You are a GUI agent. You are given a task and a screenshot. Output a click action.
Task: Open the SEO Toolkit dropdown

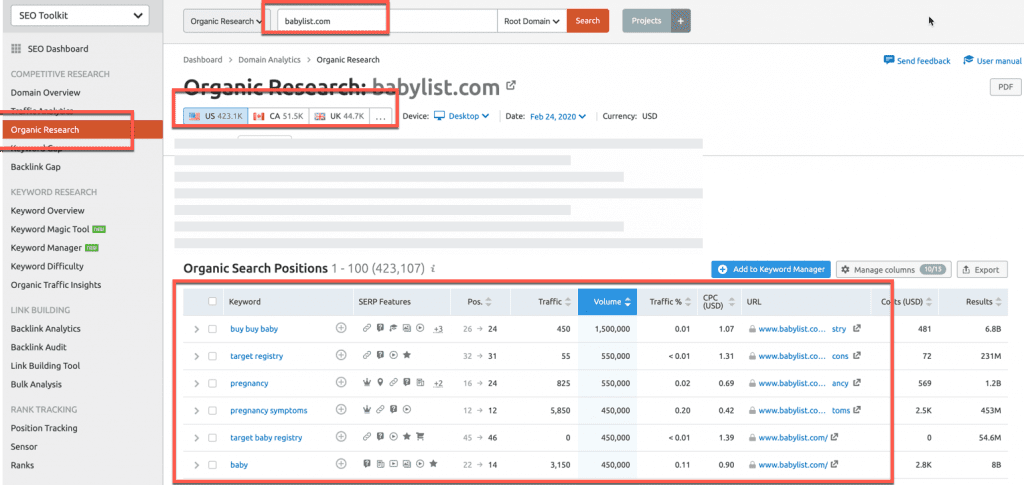[x=77, y=15]
